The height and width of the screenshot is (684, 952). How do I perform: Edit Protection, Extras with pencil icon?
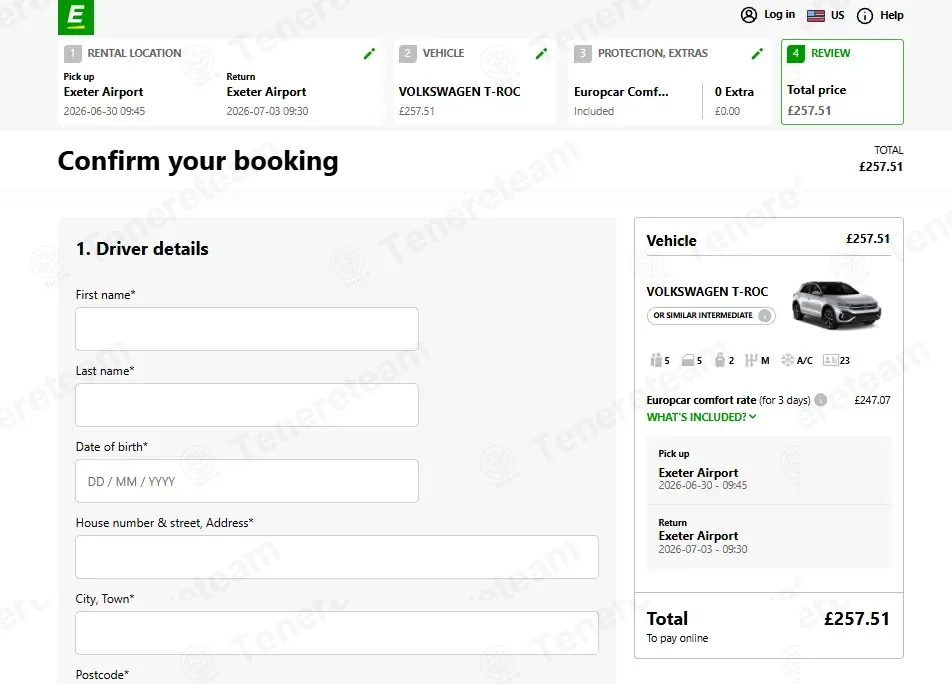coord(756,54)
